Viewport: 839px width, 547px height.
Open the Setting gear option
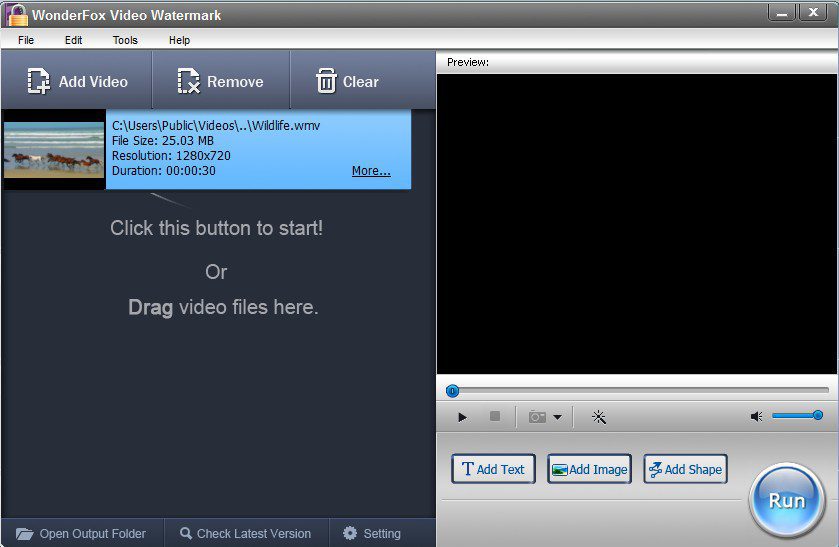point(372,534)
